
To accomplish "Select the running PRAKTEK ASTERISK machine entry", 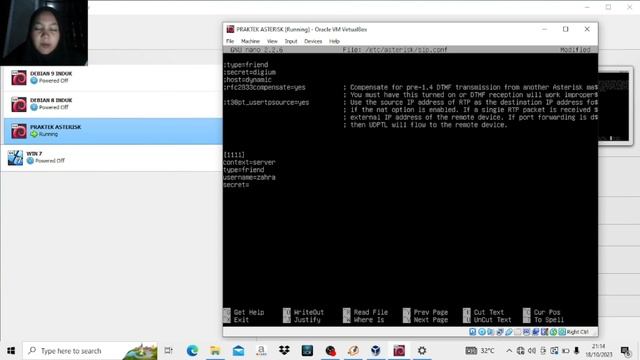I will (x=113, y=131).
